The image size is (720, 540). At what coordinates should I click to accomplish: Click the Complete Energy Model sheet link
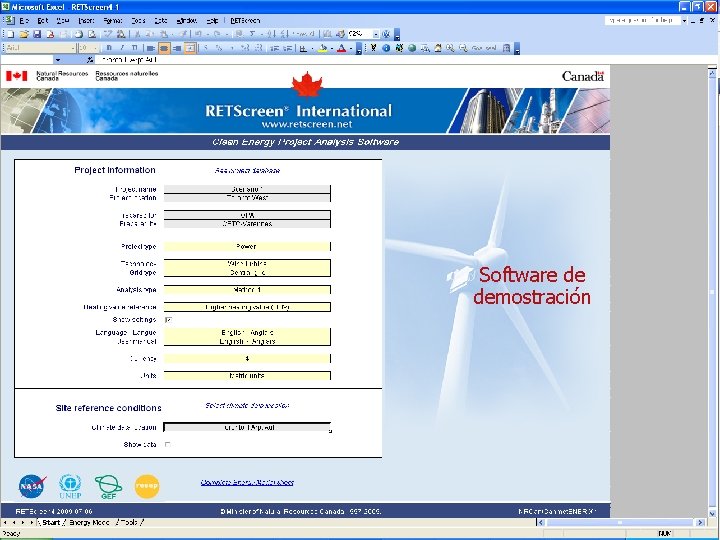pyautogui.click(x=247, y=482)
